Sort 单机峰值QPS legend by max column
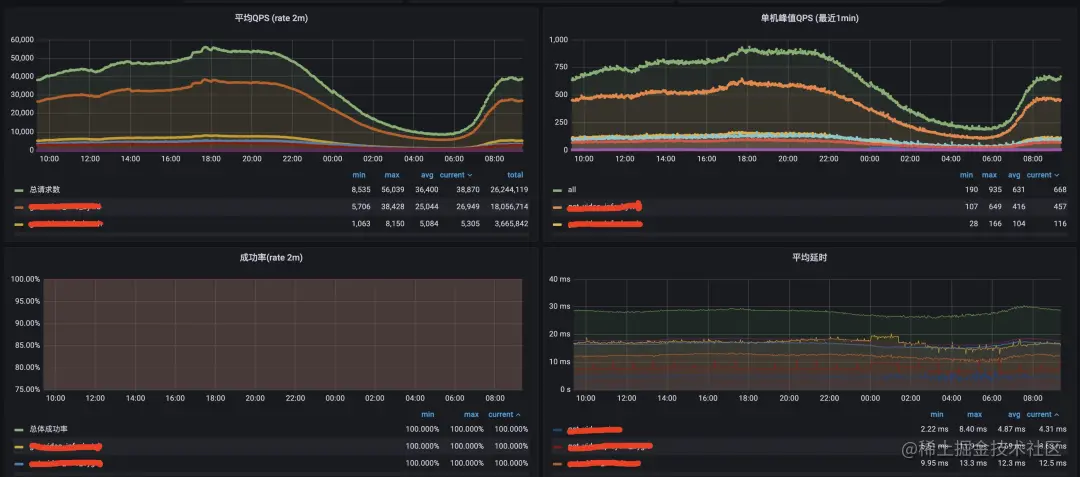This screenshot has height=477, width=1080. [989, 175]
